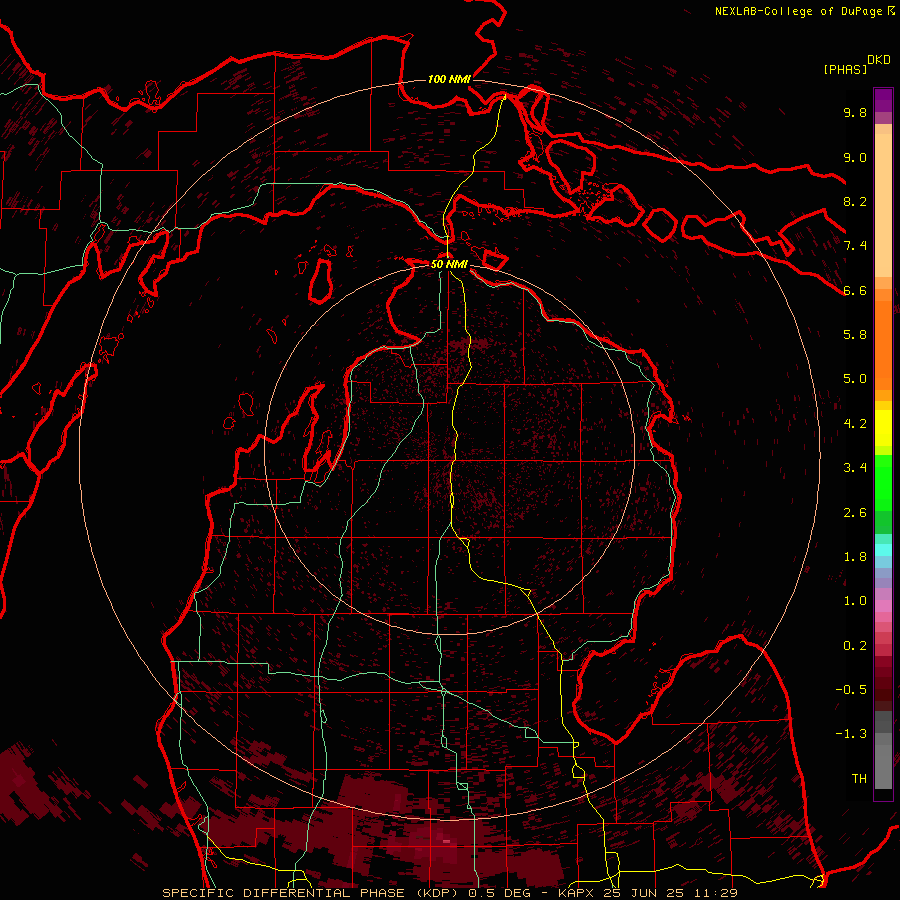Click the peach segment of the color bar

(883, 205)
